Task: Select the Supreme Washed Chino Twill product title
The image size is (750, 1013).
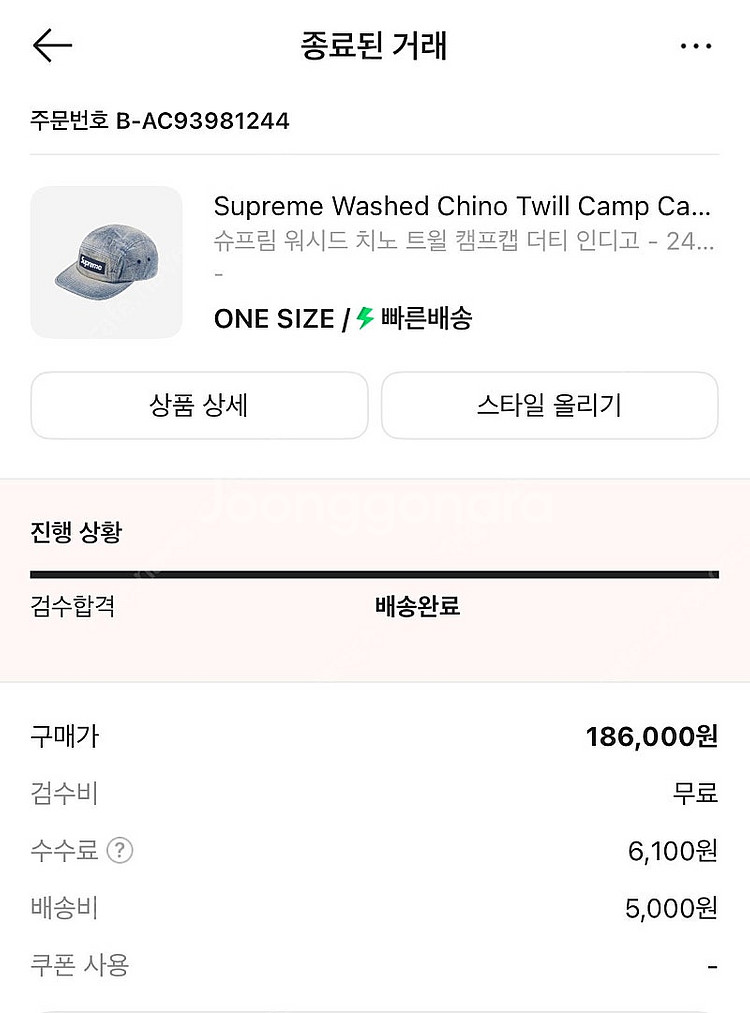Action: (462, 207)
